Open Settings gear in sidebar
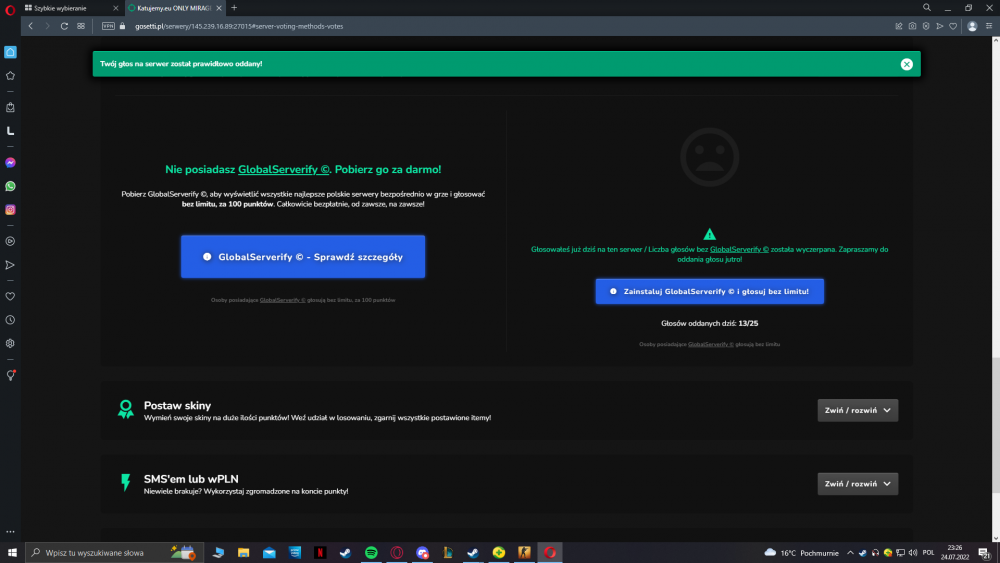 pyautogui.click(x=10, y=343)
